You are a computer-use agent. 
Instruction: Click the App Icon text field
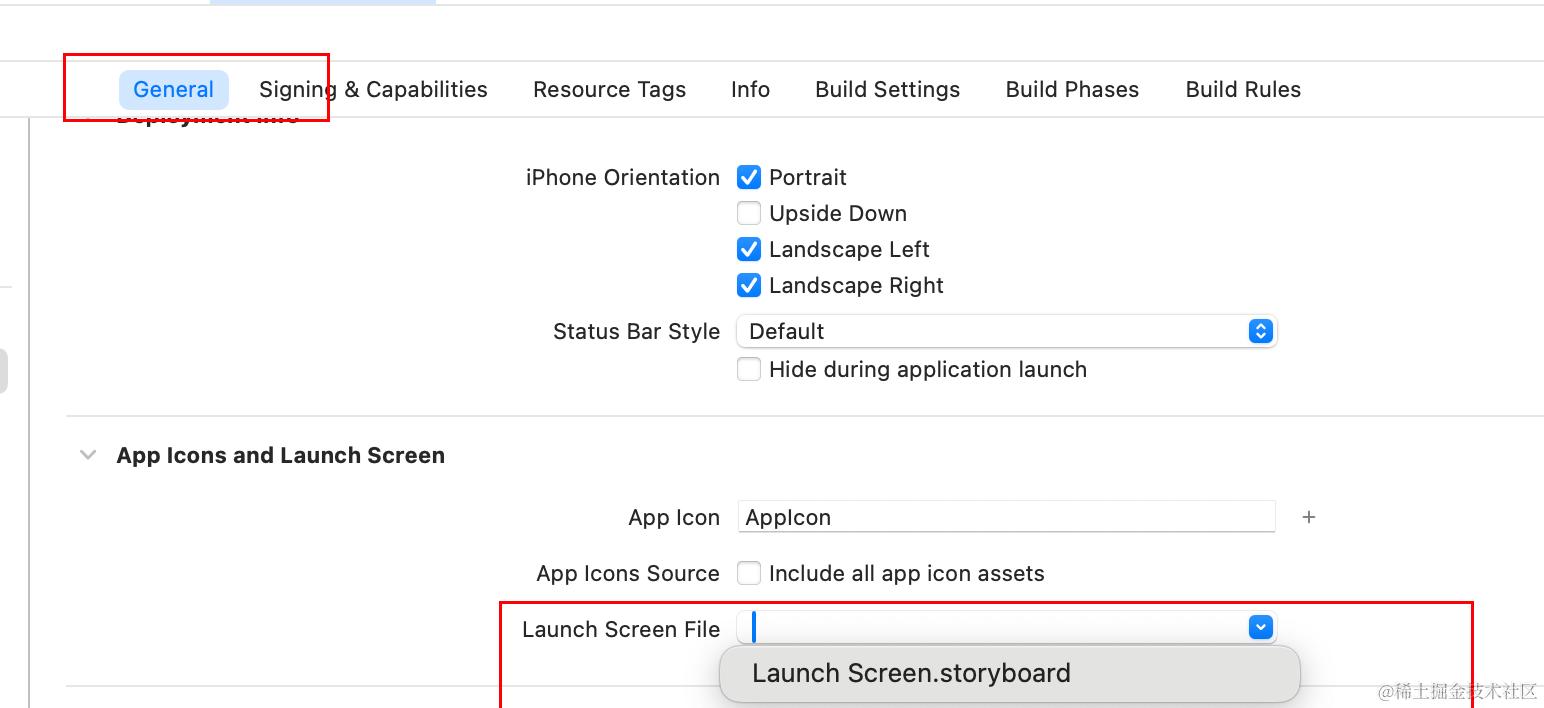(x=1005, y=517)
